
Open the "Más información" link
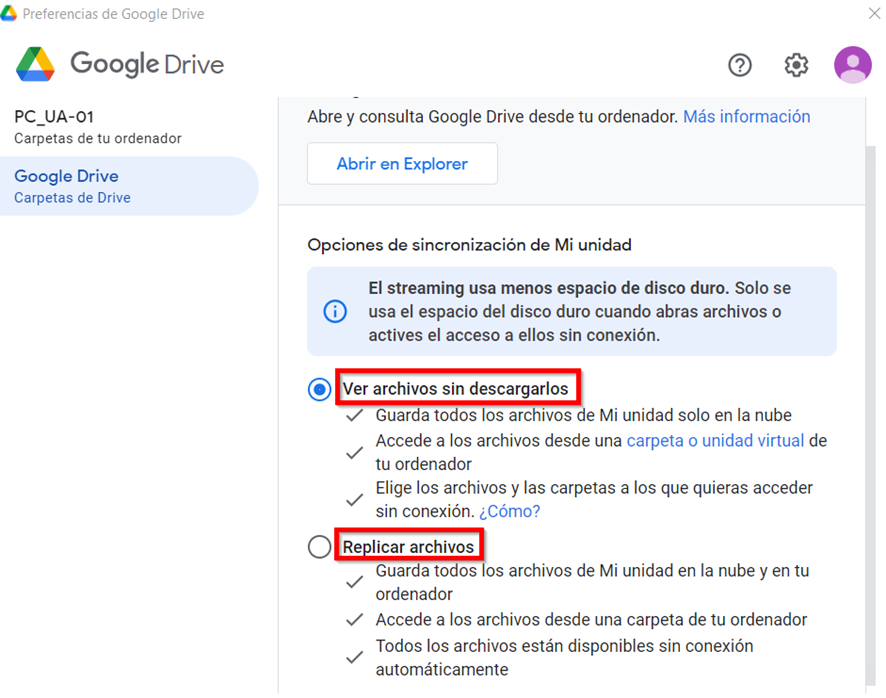tap(746, 116)
